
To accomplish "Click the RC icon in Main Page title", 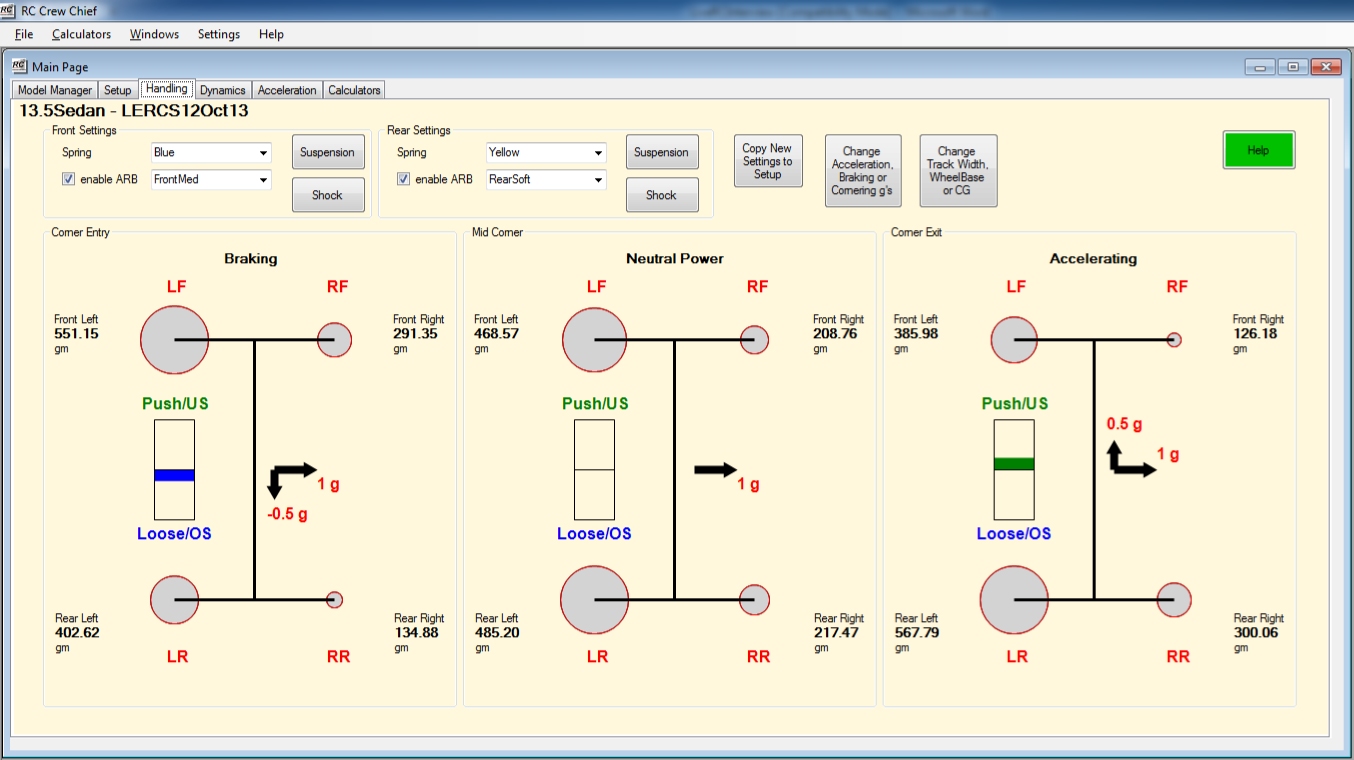I will tap(19, 66).
